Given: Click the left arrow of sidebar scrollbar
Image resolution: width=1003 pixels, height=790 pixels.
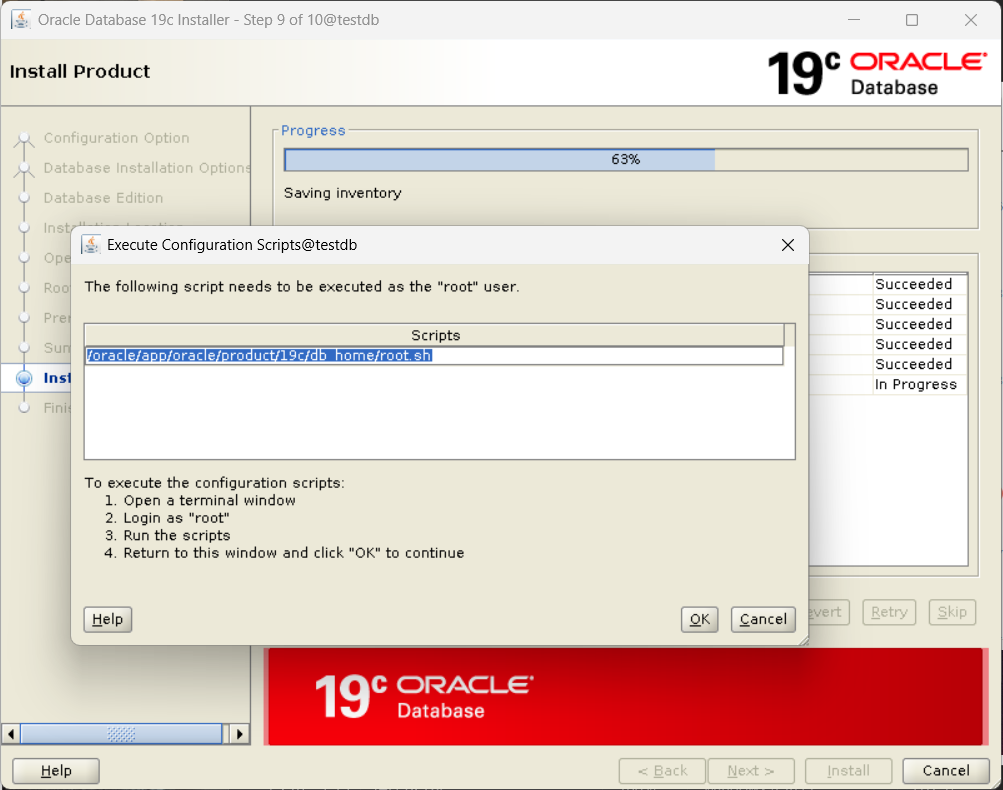Looking at the screenshot, I should [x=10, y=734].
